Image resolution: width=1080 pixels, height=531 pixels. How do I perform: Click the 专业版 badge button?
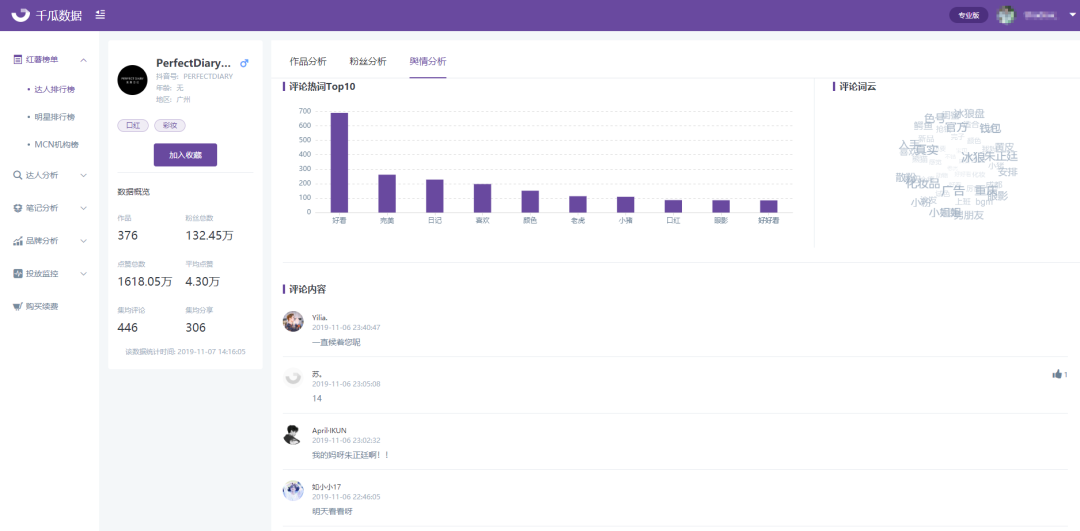coord(969,14)
